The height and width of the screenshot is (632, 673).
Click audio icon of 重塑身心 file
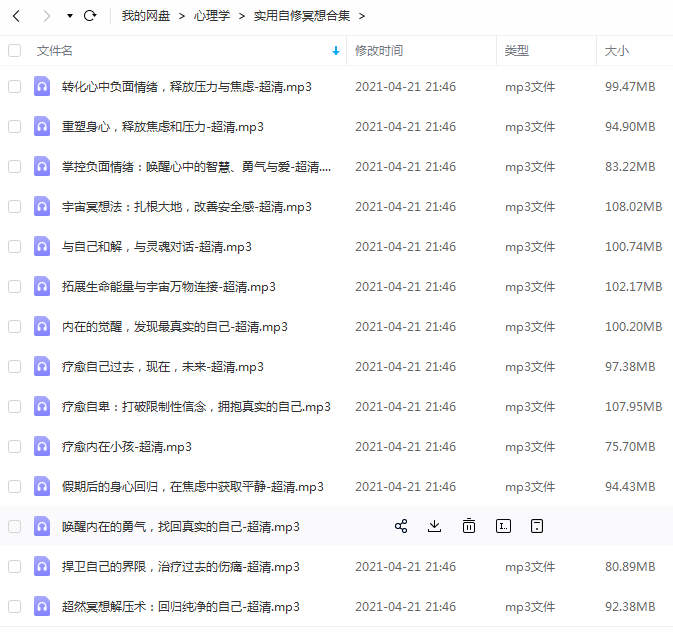[x=42, y=126]
